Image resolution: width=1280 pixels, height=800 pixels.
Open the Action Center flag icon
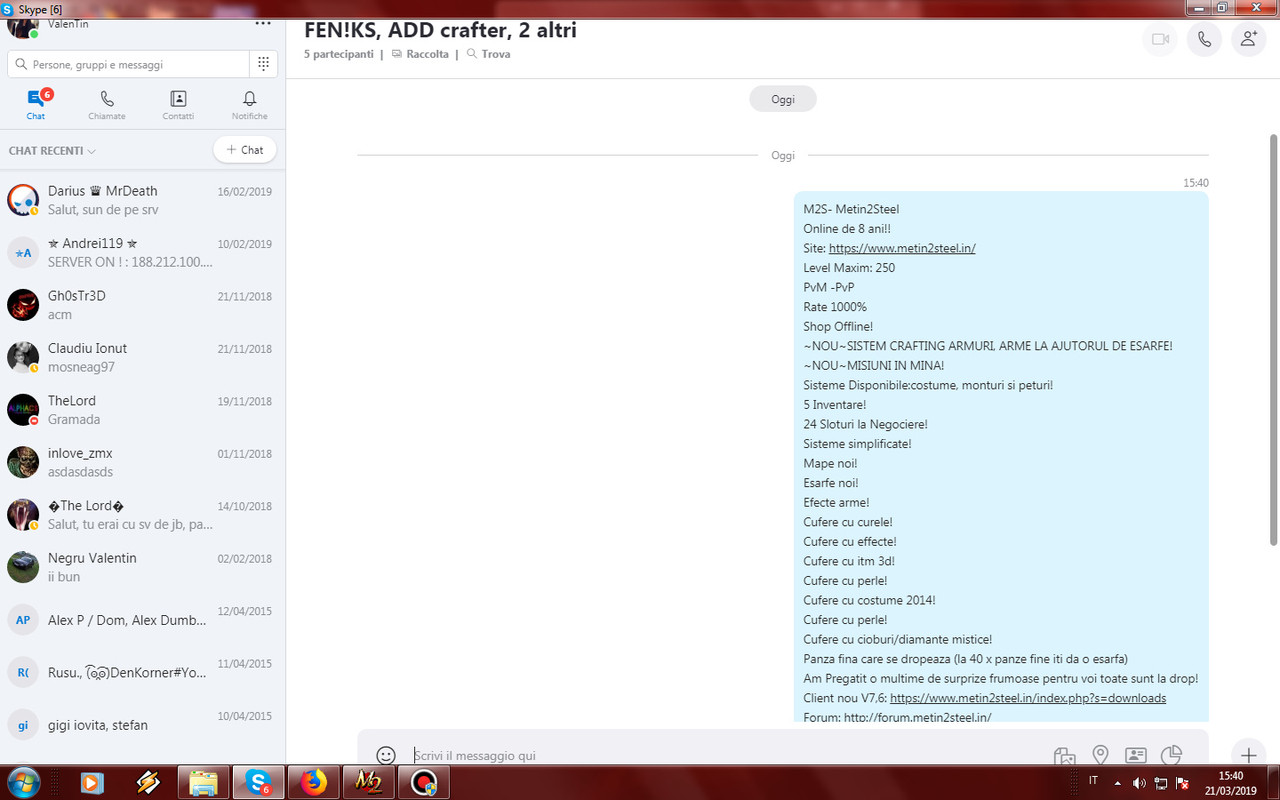point(1182,782)
